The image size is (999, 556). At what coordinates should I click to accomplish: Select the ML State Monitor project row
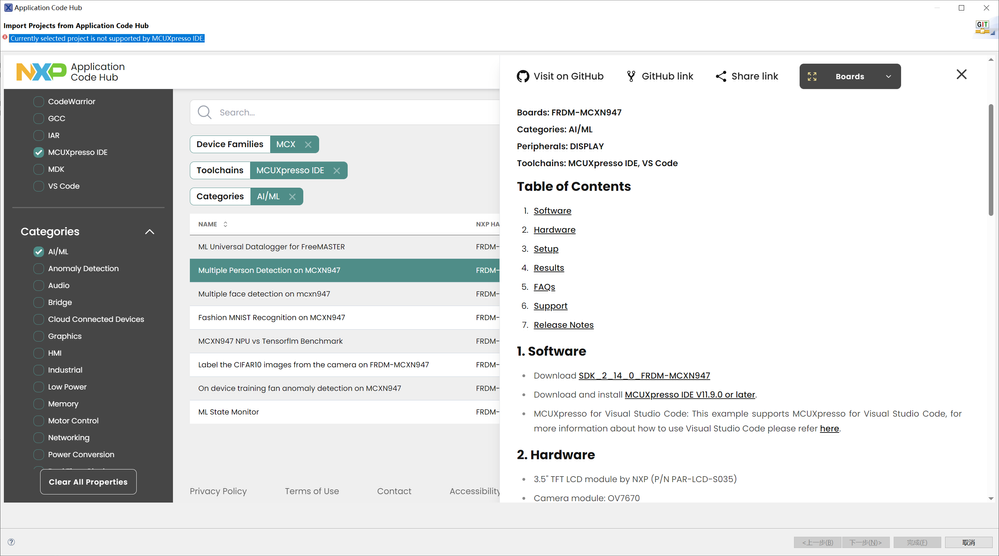tap(229, 412)
